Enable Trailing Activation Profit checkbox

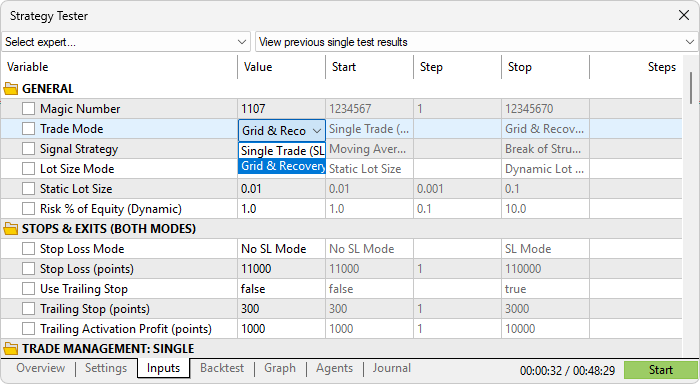coord(28,329)
